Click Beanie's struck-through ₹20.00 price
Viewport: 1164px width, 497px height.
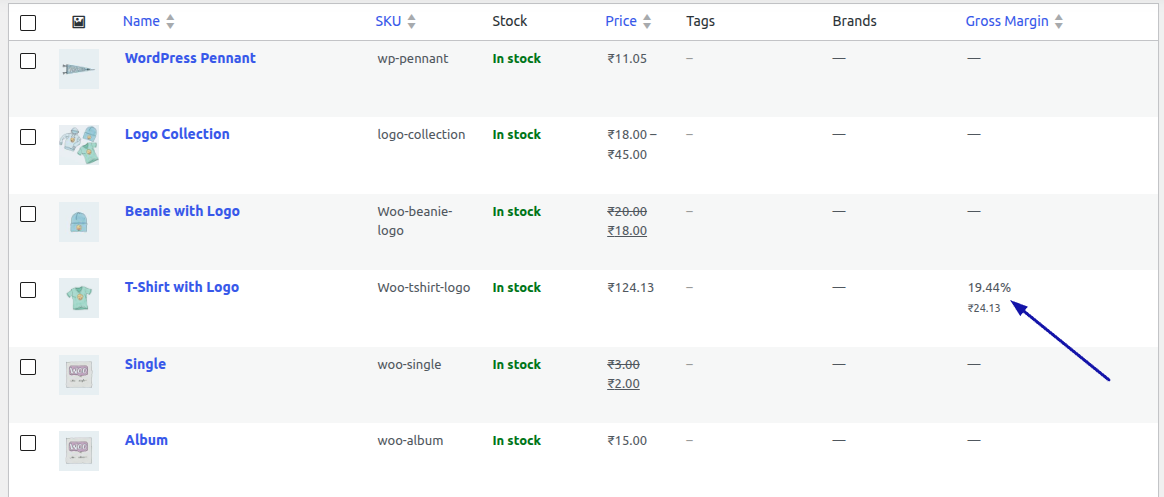pyautogui.click(x=627, y=212)
